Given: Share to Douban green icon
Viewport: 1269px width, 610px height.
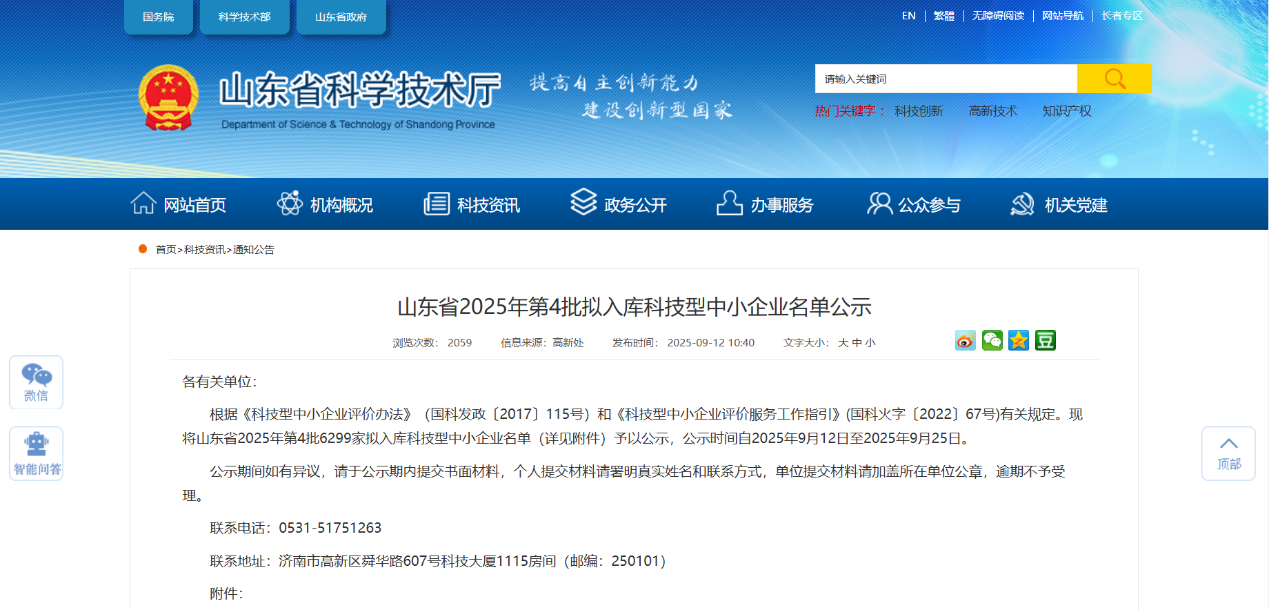Looking at the screenshot, I should pyautogui.click(x=1045, y=341).
